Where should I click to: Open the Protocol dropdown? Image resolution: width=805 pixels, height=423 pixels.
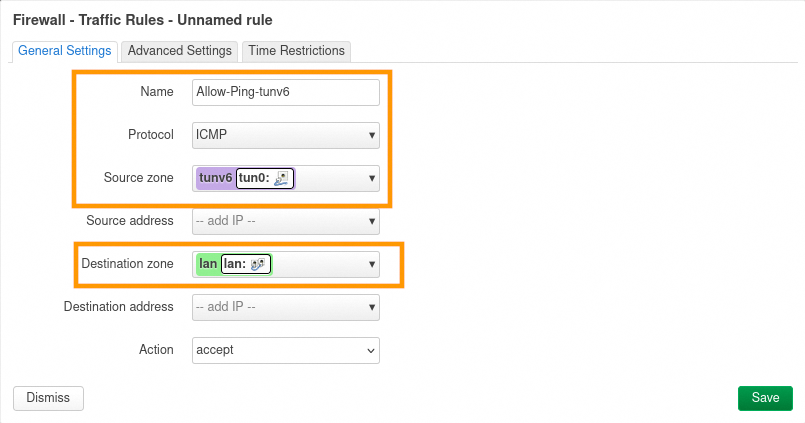click(x=285, y=135)
